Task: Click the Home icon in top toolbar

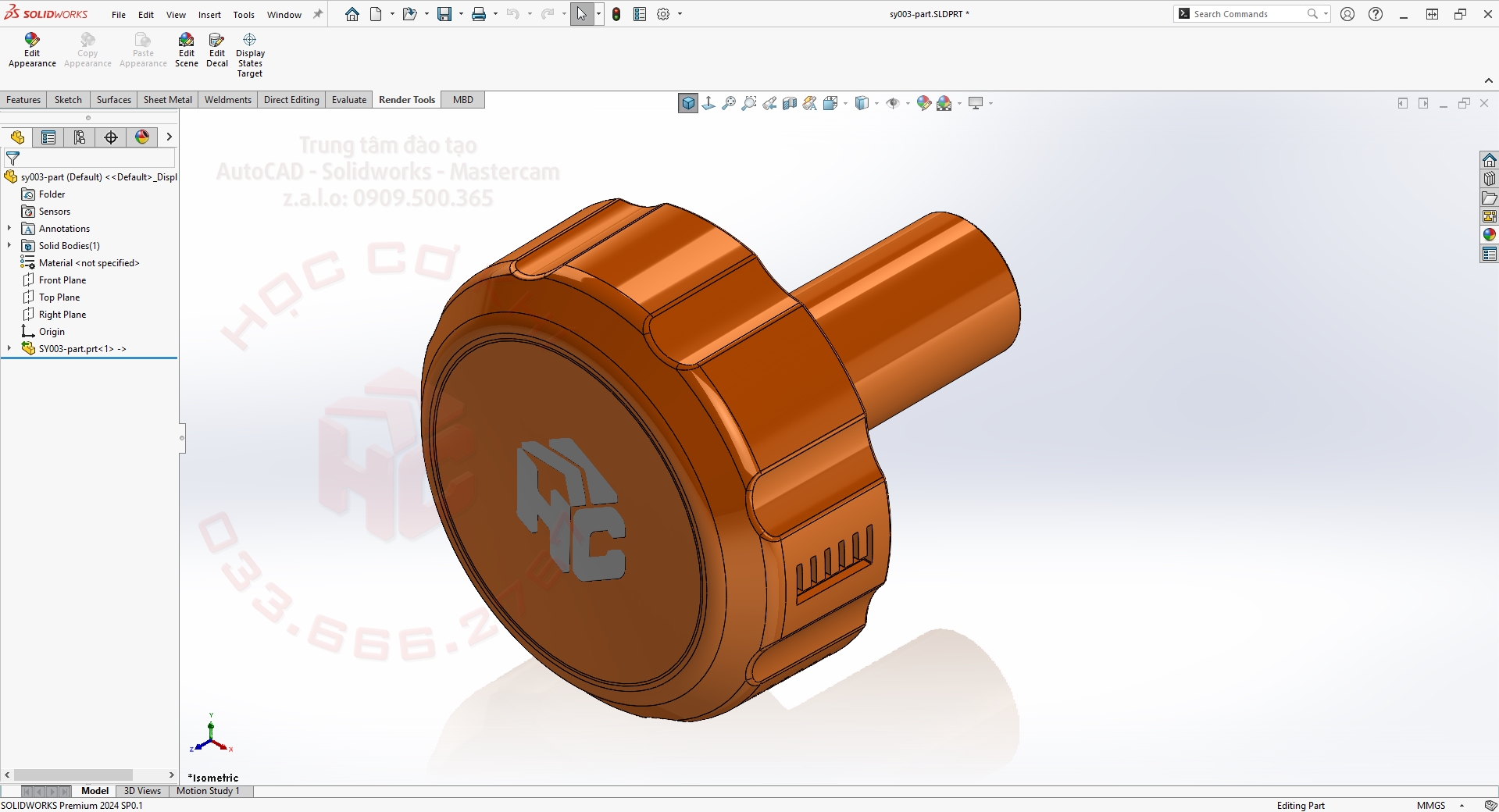Action: (x=352, y=14)
